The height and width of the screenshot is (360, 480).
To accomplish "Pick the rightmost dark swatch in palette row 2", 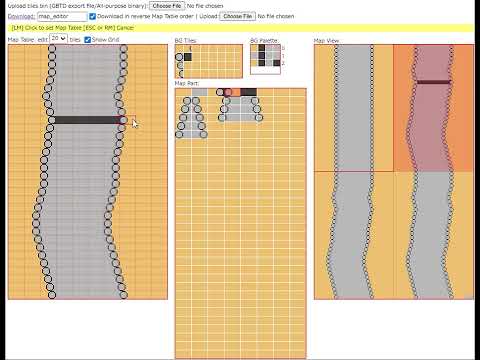I will coord(277,63).
